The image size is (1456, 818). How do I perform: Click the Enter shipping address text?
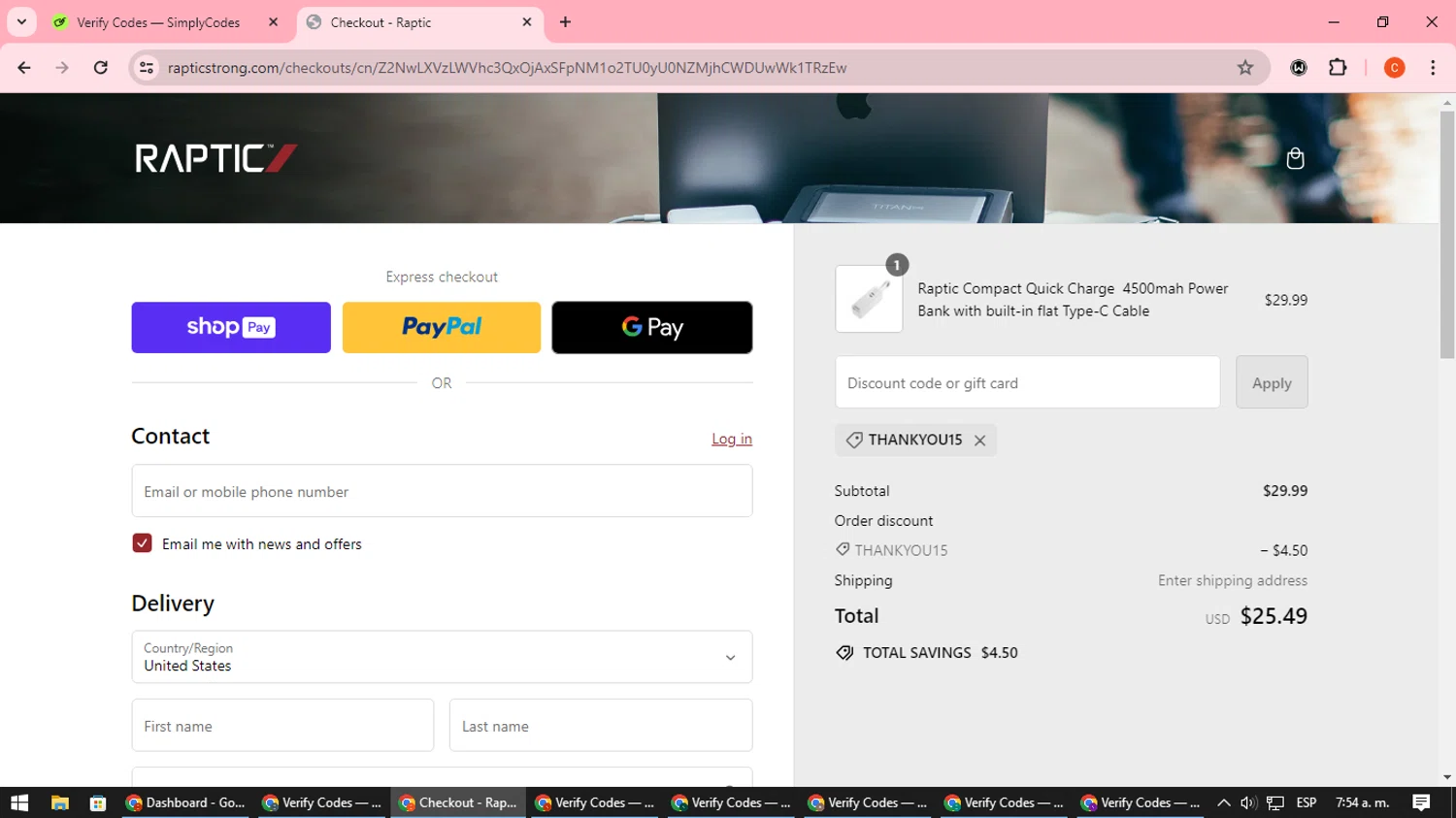[x=1232, y=580]
